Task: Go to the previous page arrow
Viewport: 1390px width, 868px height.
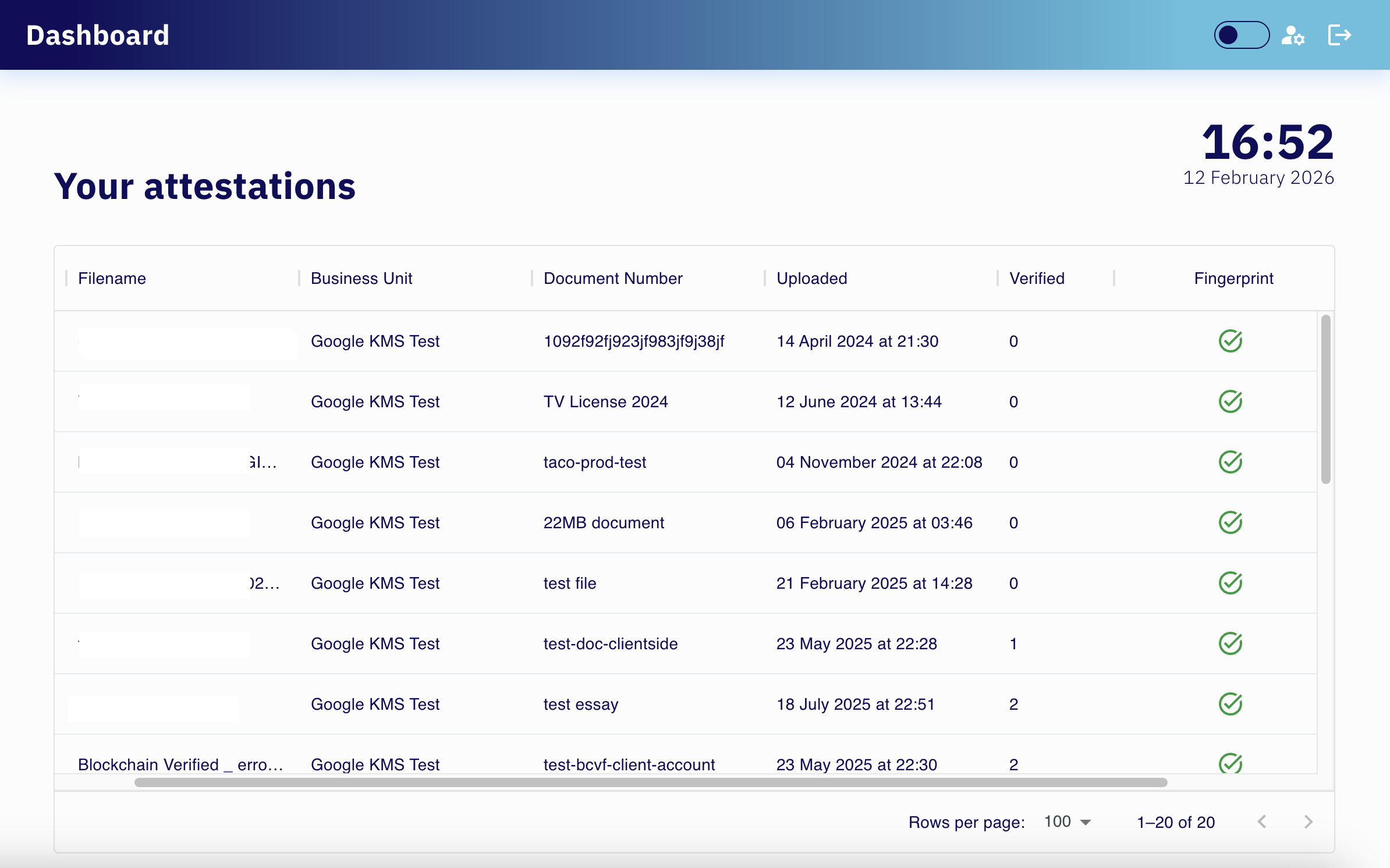Action: [x=1262, y=822]
